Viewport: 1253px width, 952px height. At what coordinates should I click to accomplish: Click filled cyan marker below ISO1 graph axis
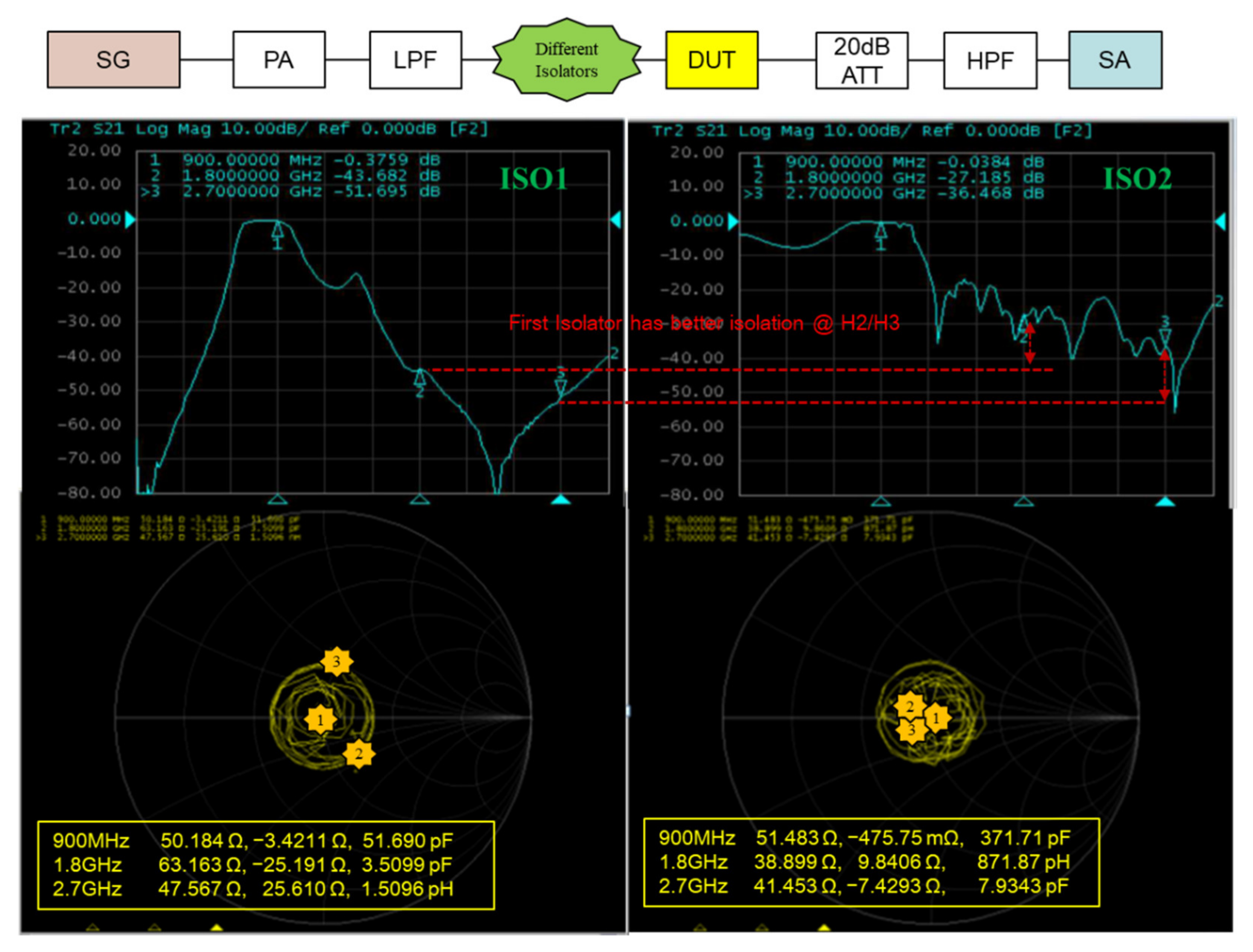point(561,499)
